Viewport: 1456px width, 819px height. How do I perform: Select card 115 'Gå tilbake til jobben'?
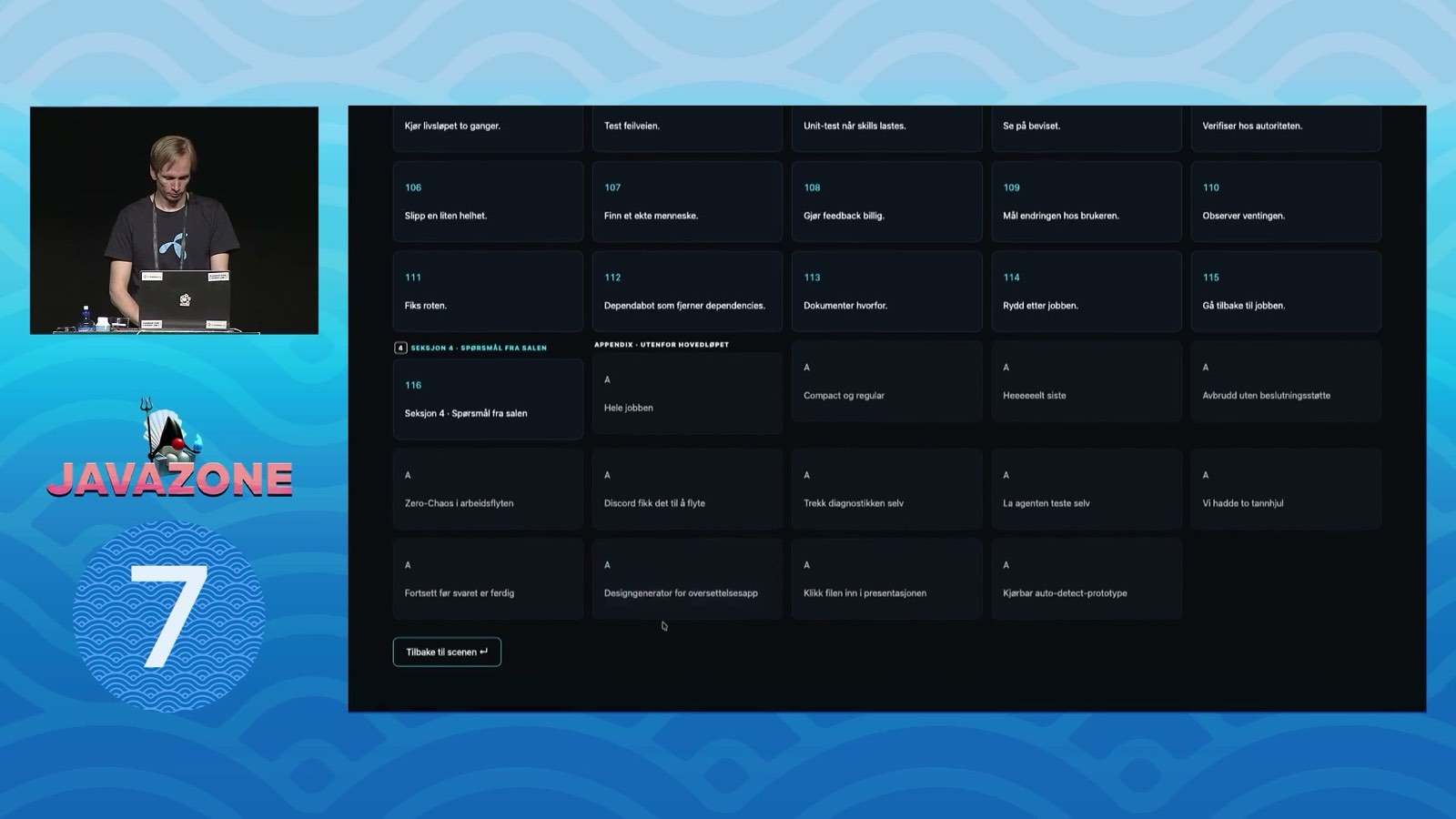tap(1286, 291)
